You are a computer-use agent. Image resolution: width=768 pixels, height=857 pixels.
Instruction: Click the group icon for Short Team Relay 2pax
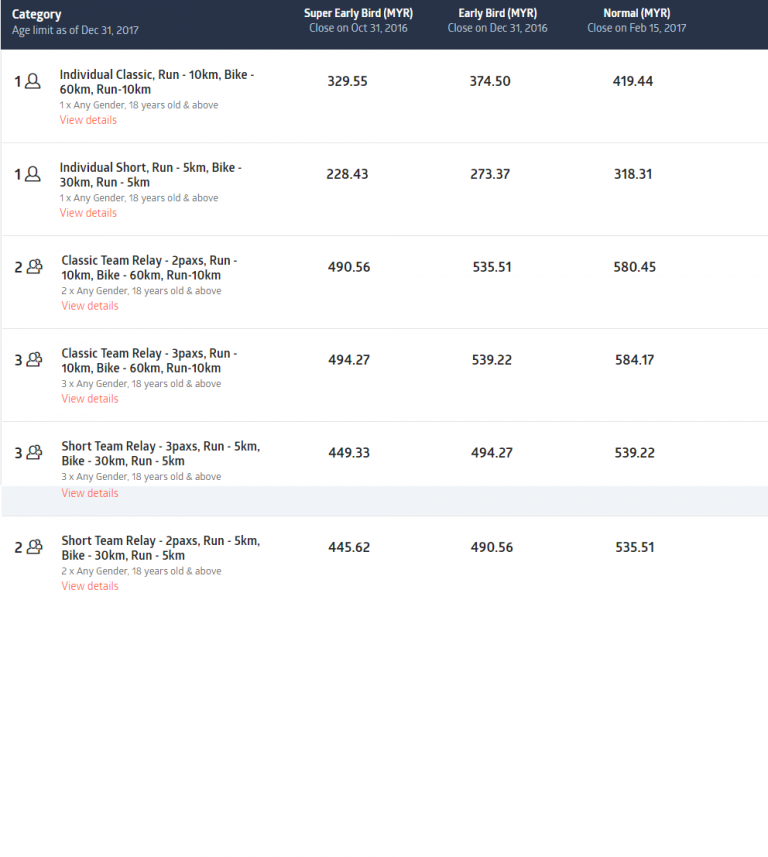point(35,547)
